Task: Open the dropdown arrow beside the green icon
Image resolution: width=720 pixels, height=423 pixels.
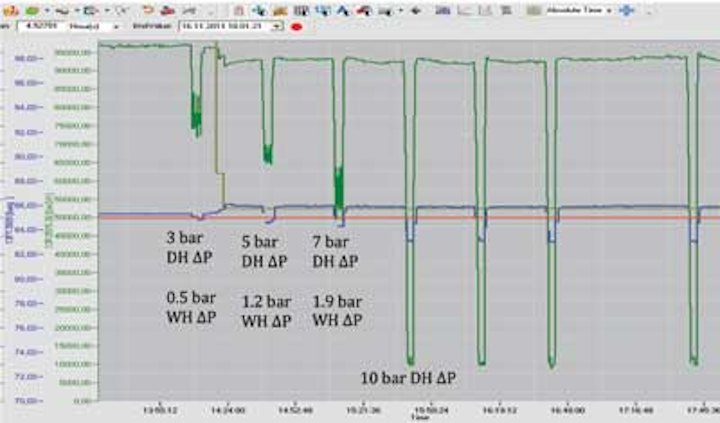Action: (x=46, y=10)
